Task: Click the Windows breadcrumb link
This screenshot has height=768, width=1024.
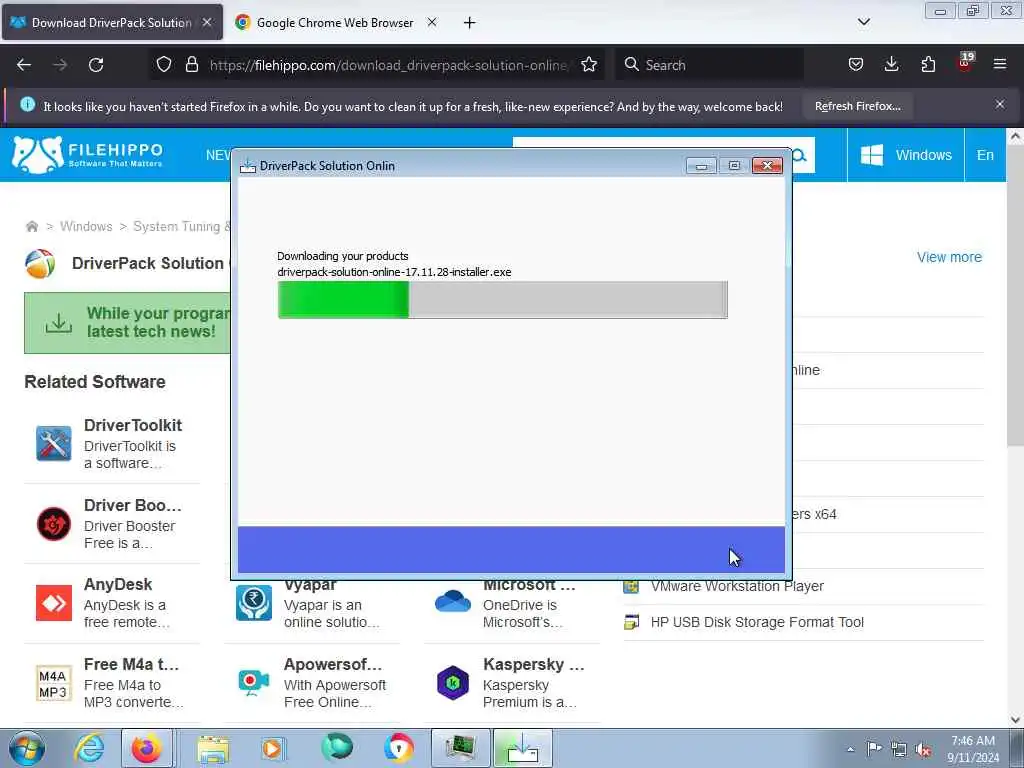Action: [x=86, y=227]
